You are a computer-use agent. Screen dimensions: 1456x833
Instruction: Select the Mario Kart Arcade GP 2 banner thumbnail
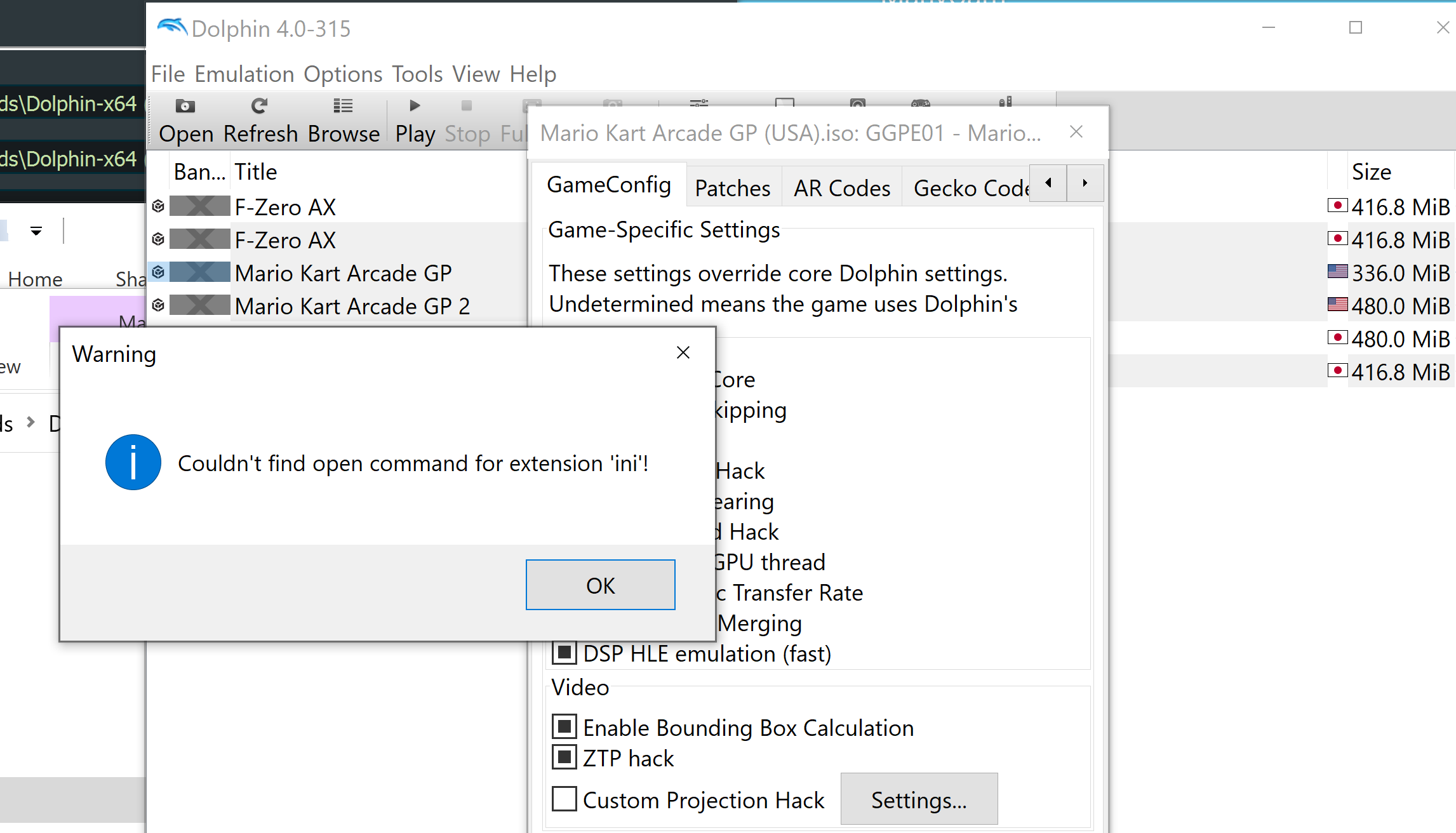200,305
